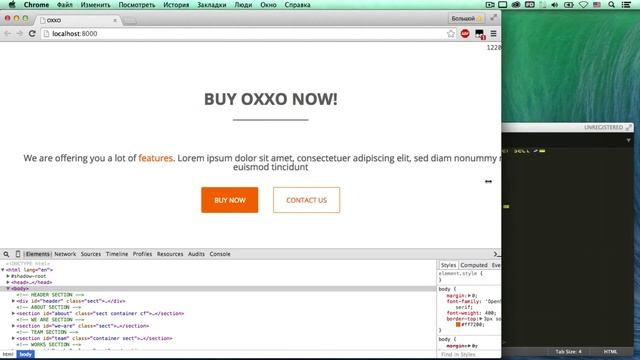Select the Elements panel tab
This screenshot has height=360, width=640.
click(38, 254)
